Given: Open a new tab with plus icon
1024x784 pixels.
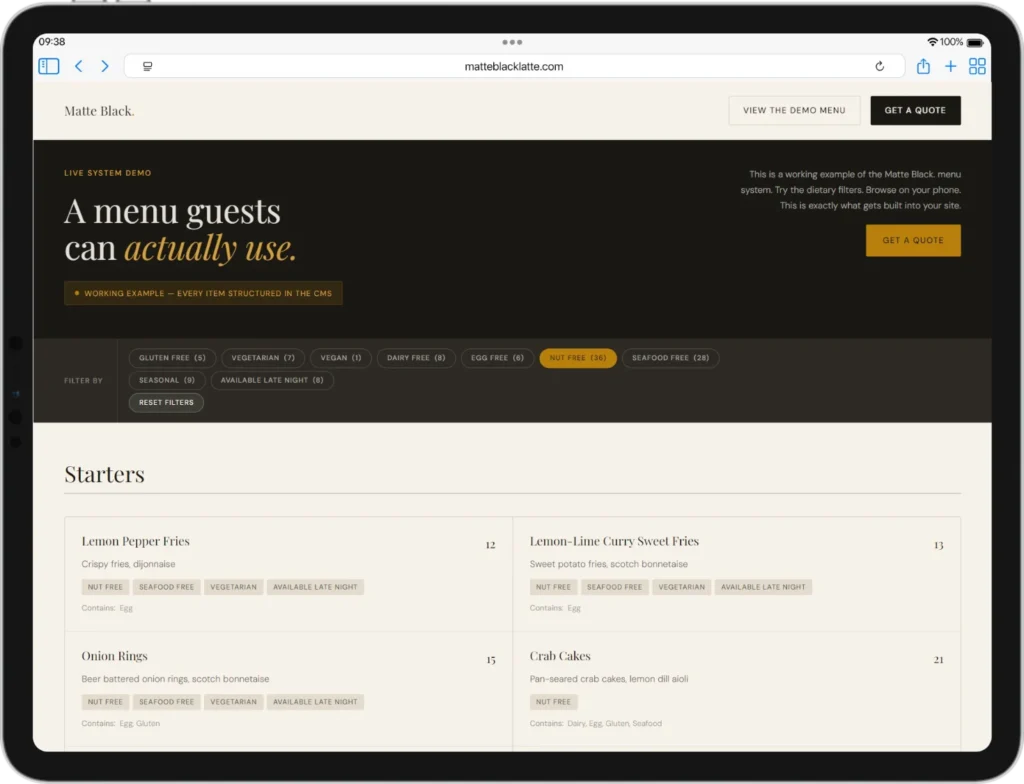Looking at the screenshot, I should [950, 66].
